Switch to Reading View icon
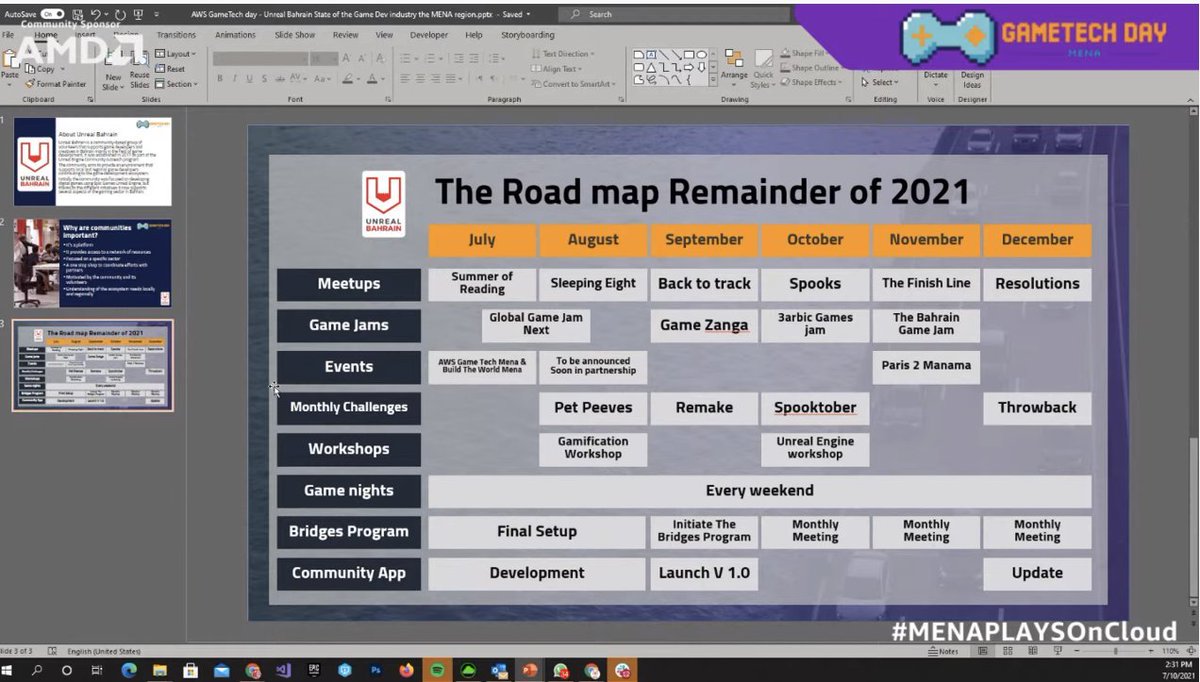This screenshot has width=1200, height=682. [x=1033, y=651]
